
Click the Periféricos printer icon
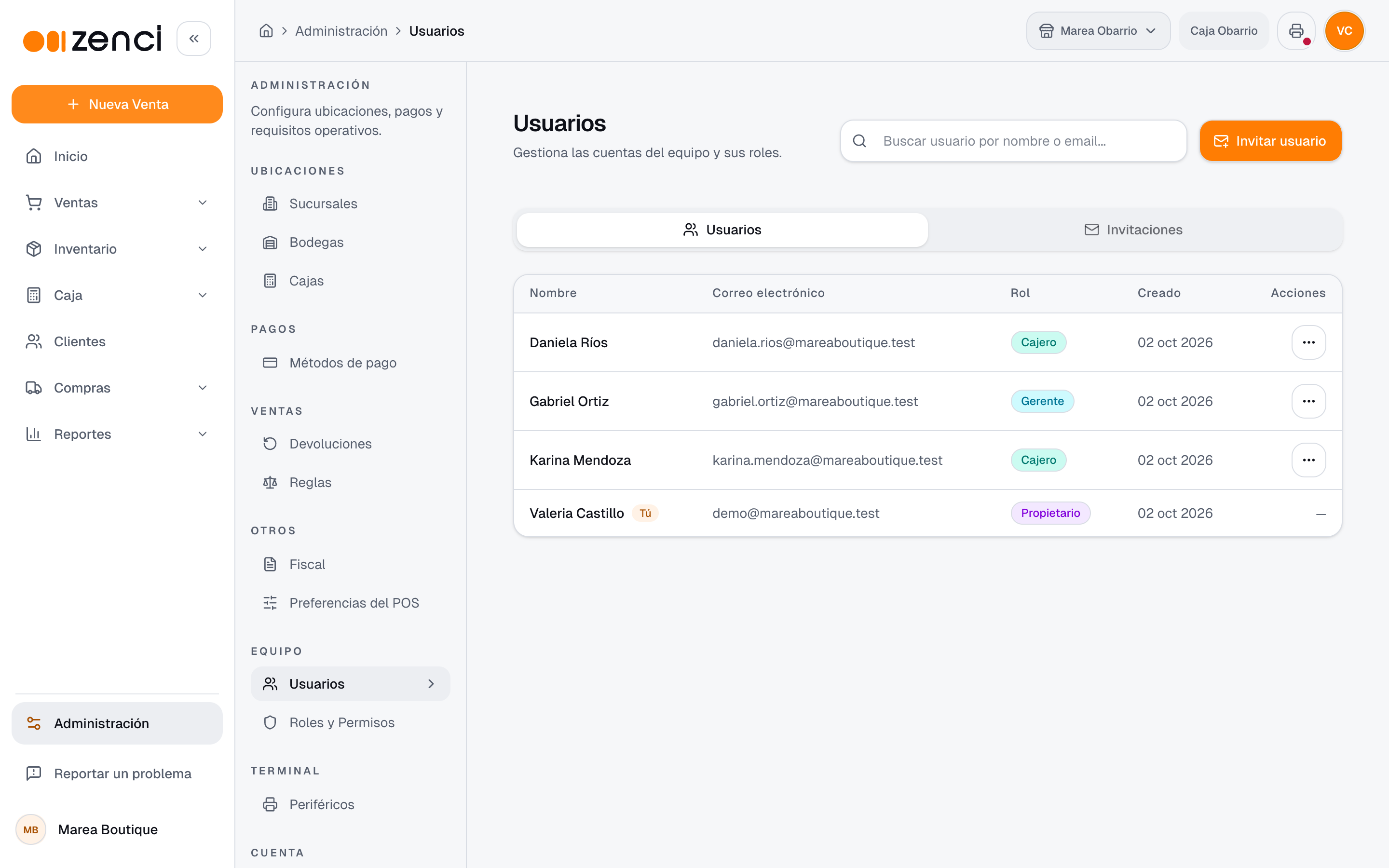[x=270, y=804]
